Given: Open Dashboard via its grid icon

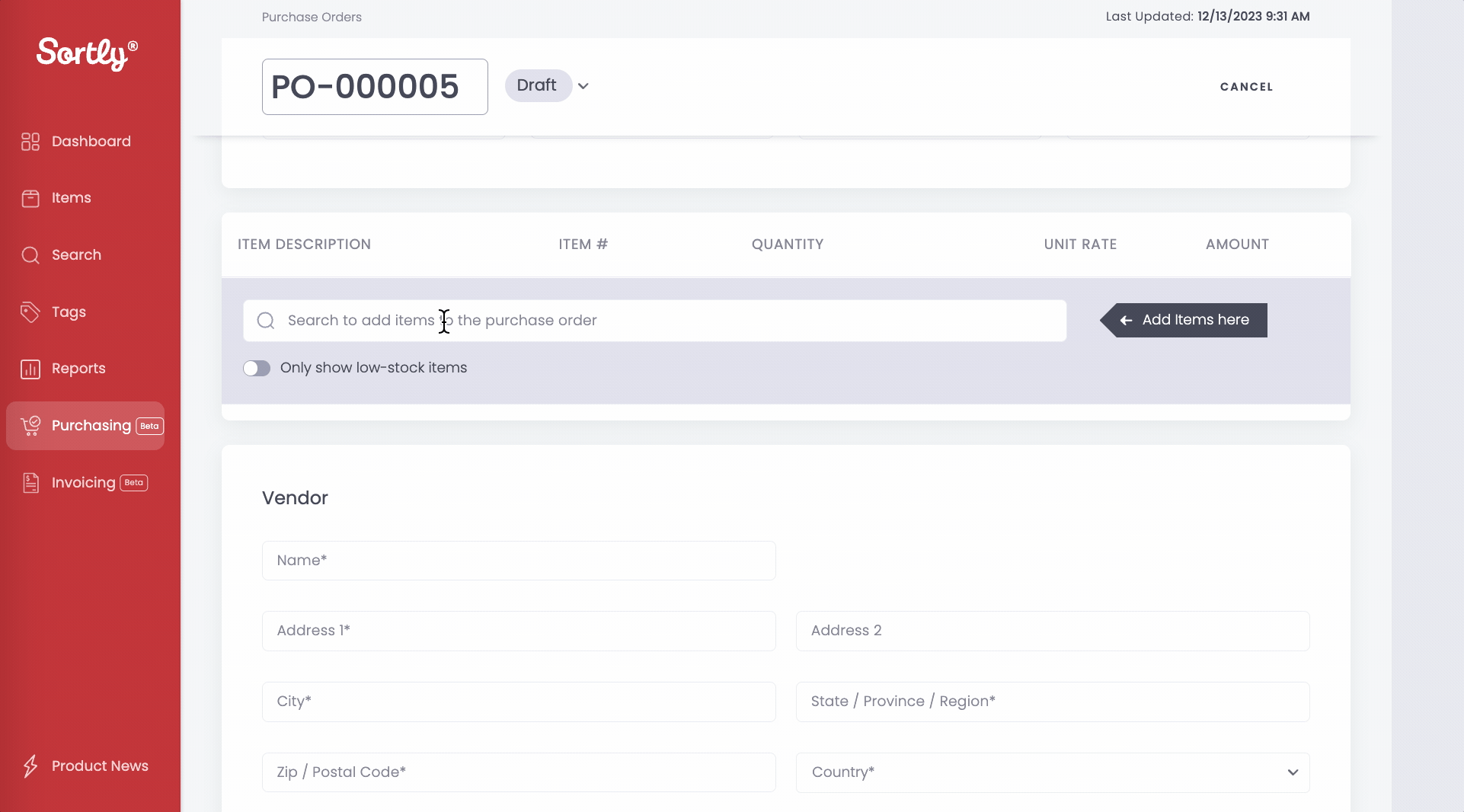Looking at the screenshot, I should pyautogui.click(x=30, y=142).
